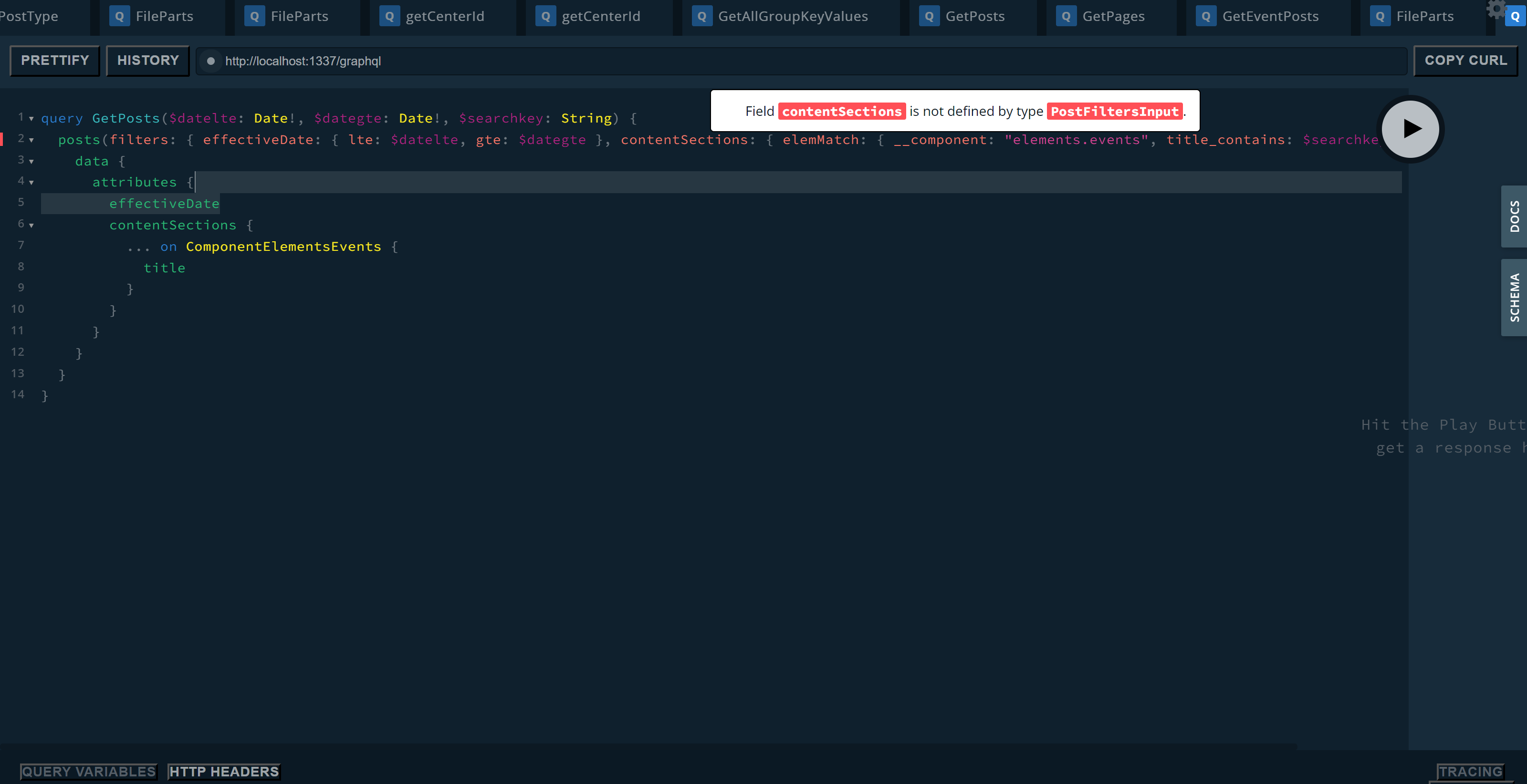Click the GetPosts operation name on line 1
1527x784 pixels.
click(x=126, y=119)
